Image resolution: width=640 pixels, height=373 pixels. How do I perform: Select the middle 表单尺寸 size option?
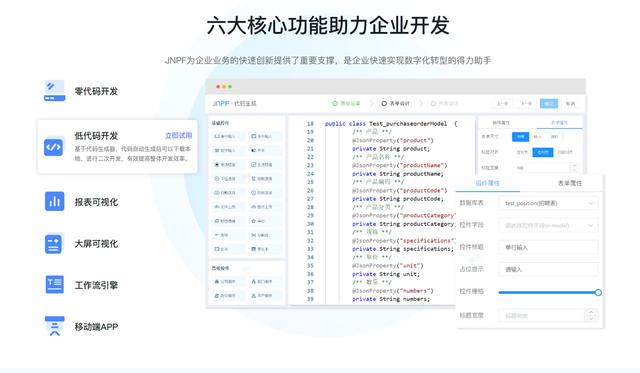point(538,137)
